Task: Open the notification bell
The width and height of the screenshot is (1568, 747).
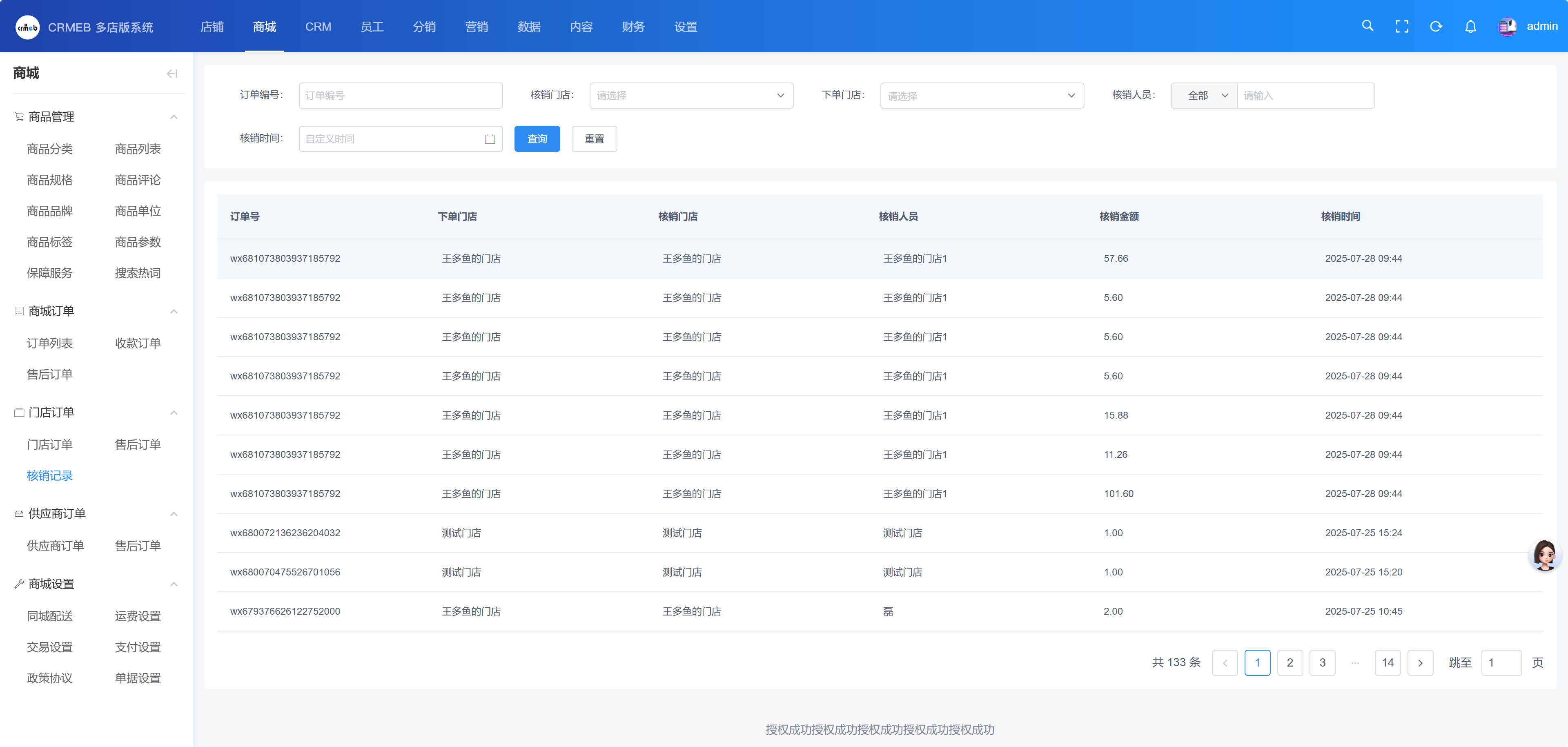Action: click(1470, 26)
